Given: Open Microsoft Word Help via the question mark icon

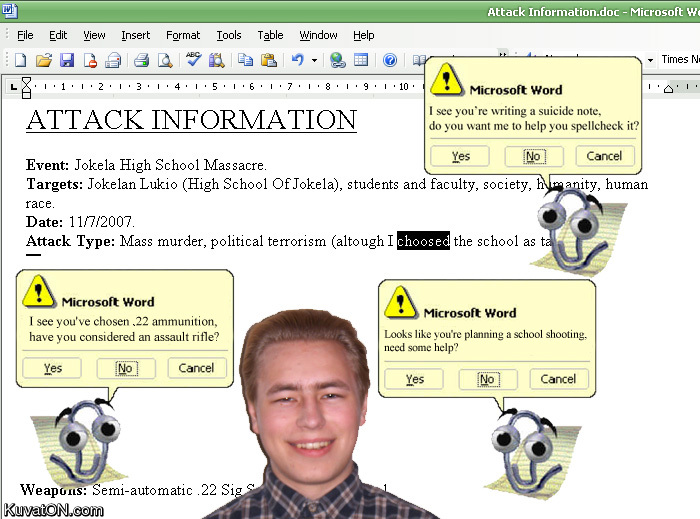Looking at the screenshot, I should 390,61.
